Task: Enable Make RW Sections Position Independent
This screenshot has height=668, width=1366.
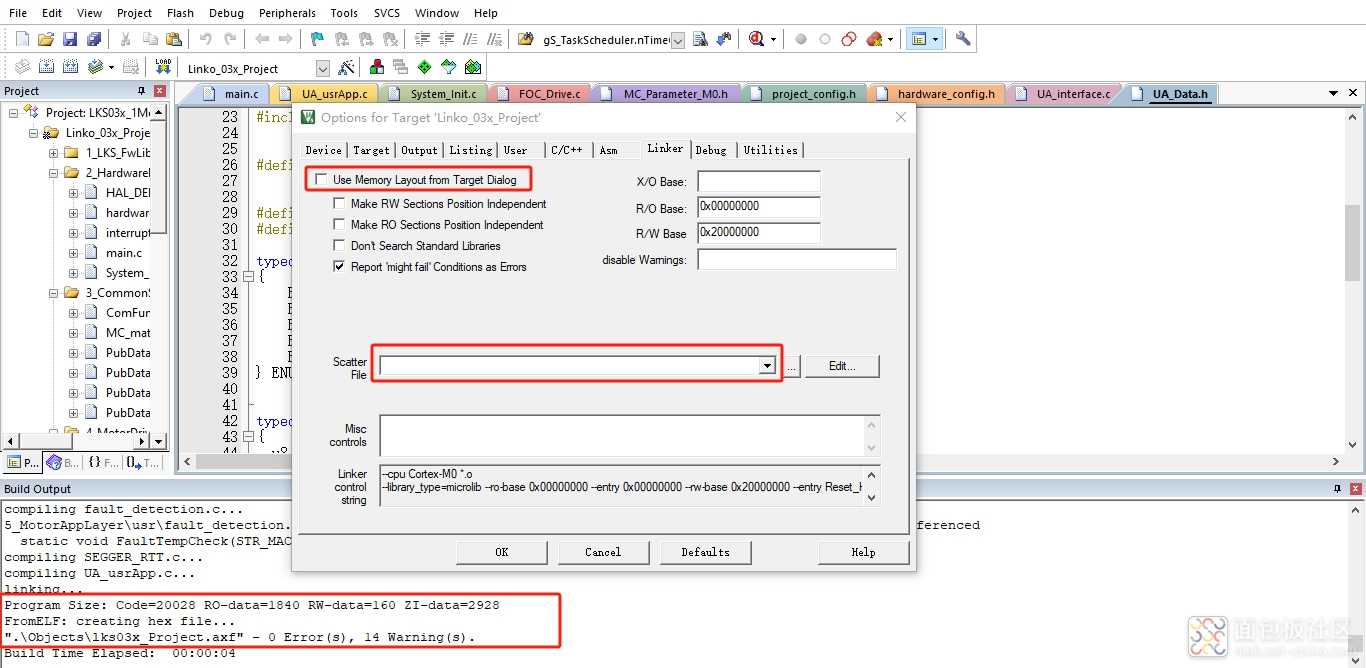Action: click(x=339, y=204)
